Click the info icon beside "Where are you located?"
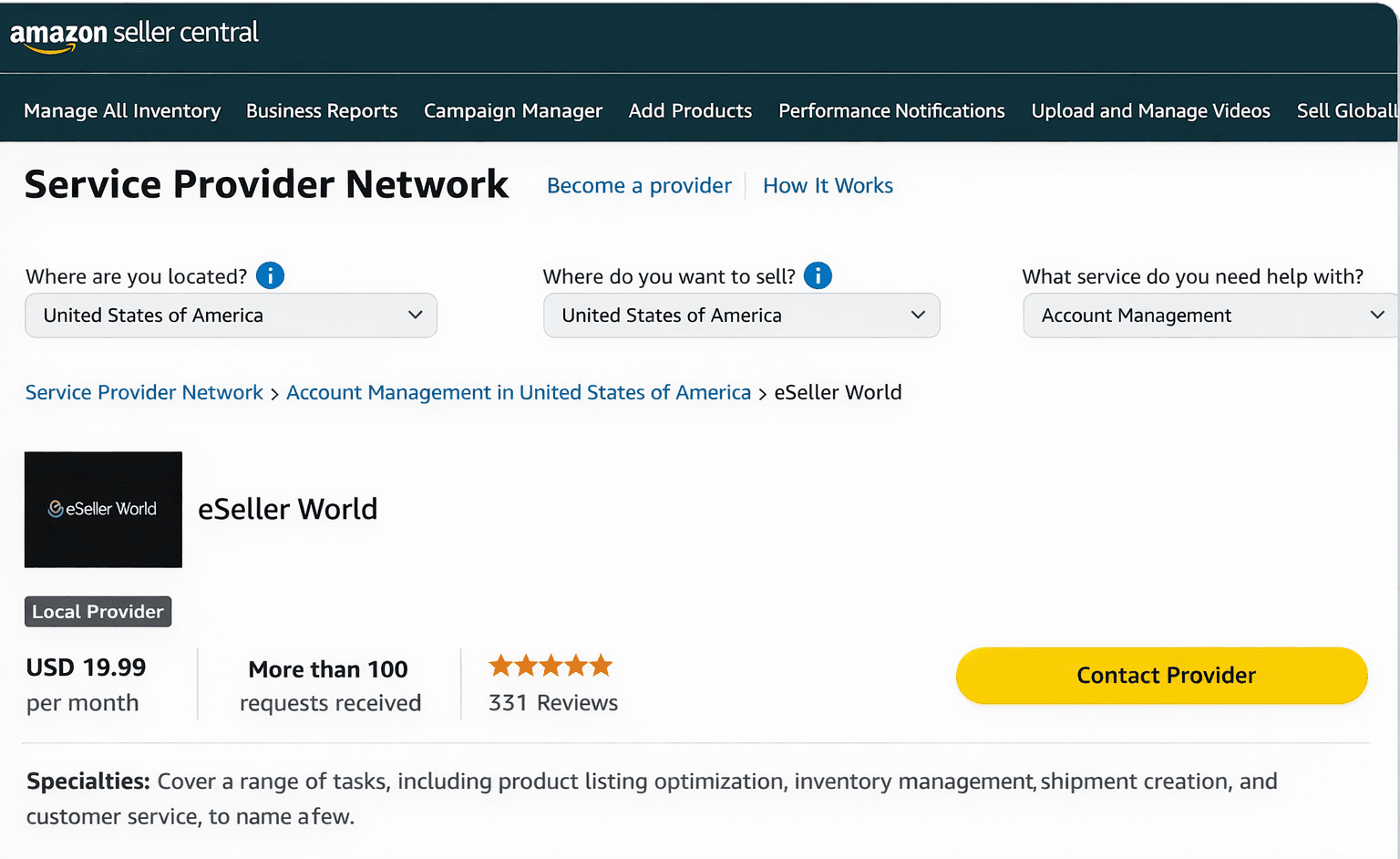 [270, 275]
